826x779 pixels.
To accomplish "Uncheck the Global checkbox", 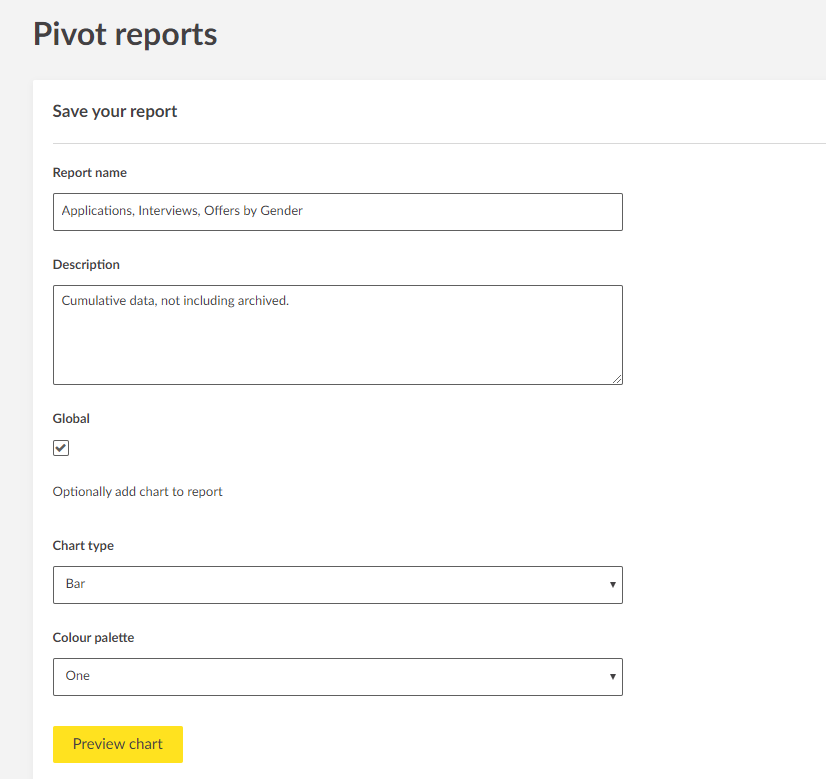I will [61, 448].
